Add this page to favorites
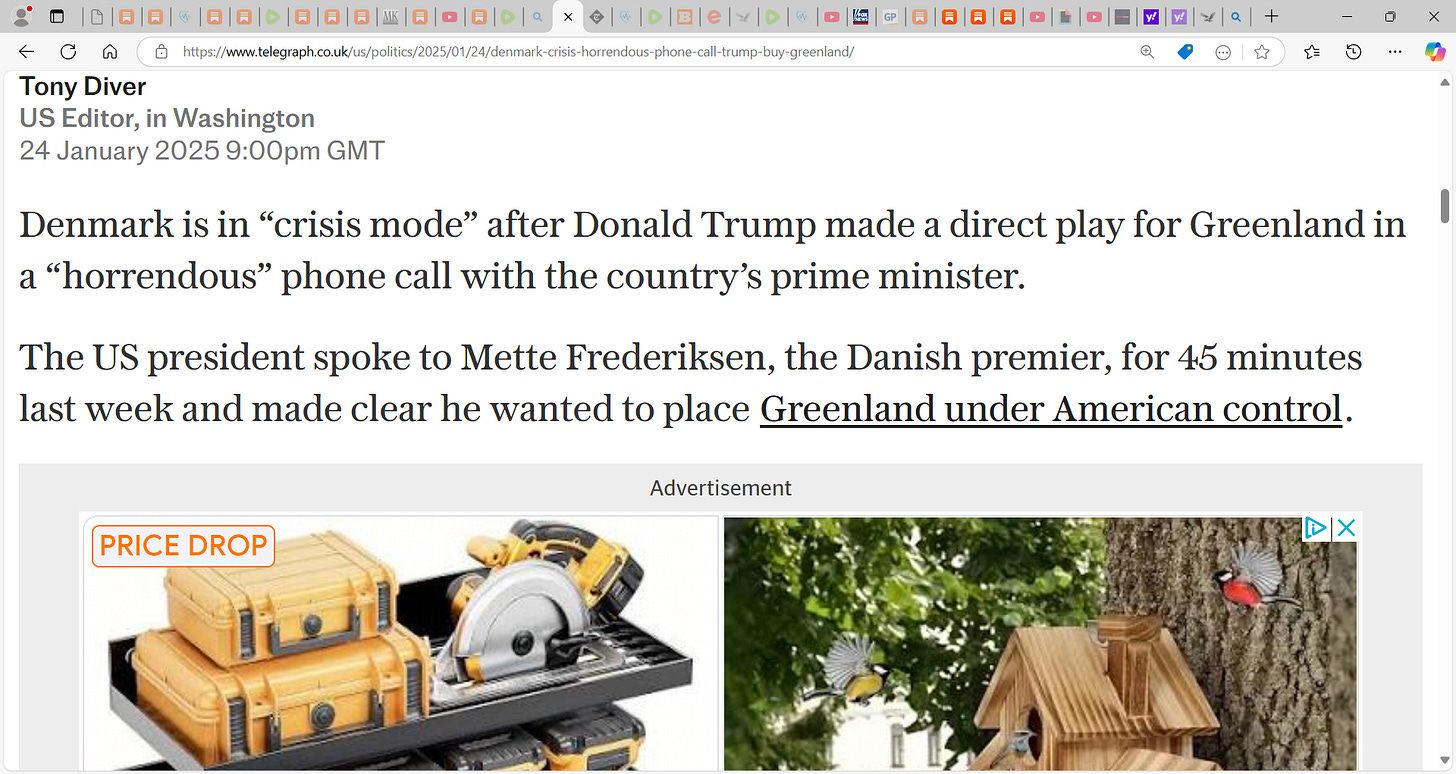1456x774 pixels. (x=1262, y=52)
